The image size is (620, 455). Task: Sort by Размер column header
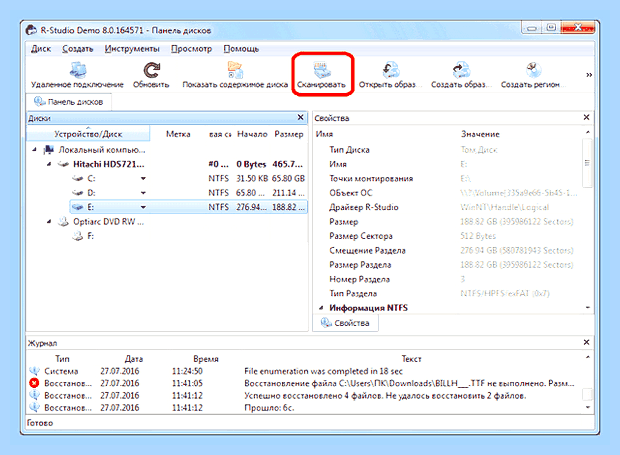[289, 134]
